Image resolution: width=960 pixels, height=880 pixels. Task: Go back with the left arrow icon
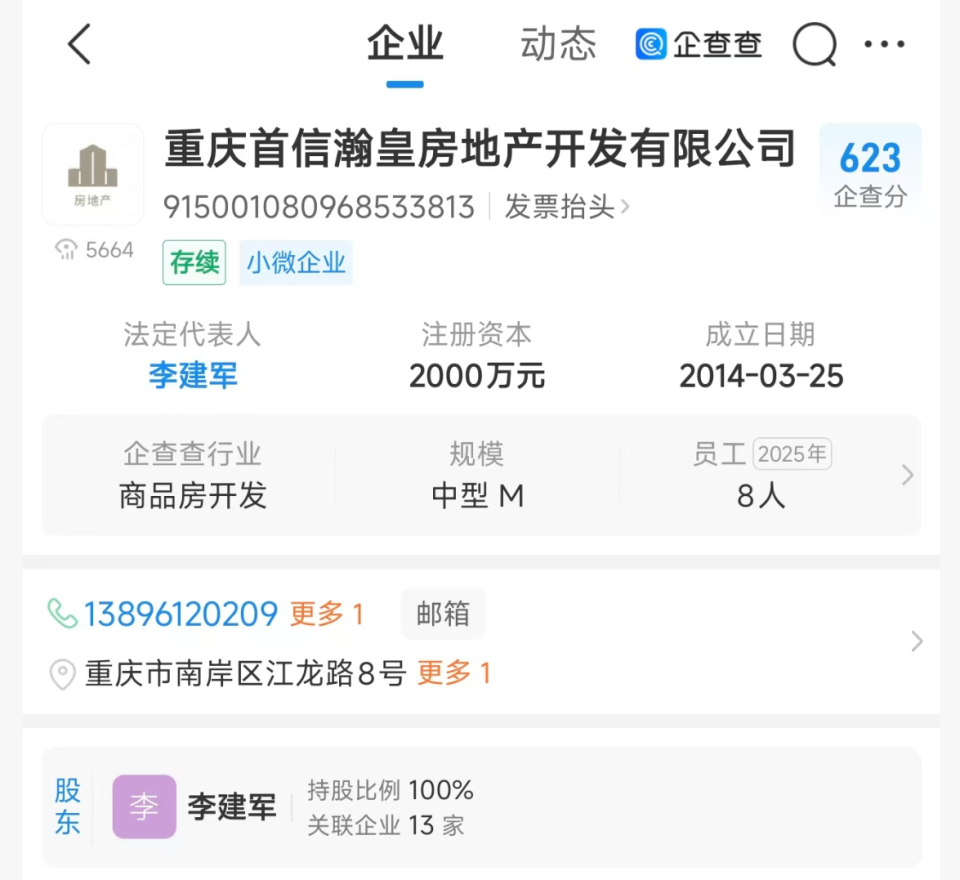80,44
